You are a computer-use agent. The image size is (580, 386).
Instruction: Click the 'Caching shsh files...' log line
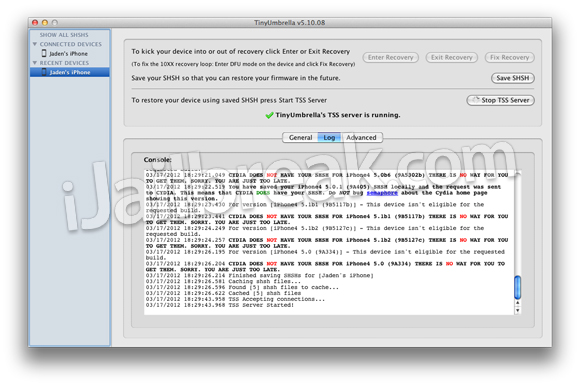click(223, 281)
